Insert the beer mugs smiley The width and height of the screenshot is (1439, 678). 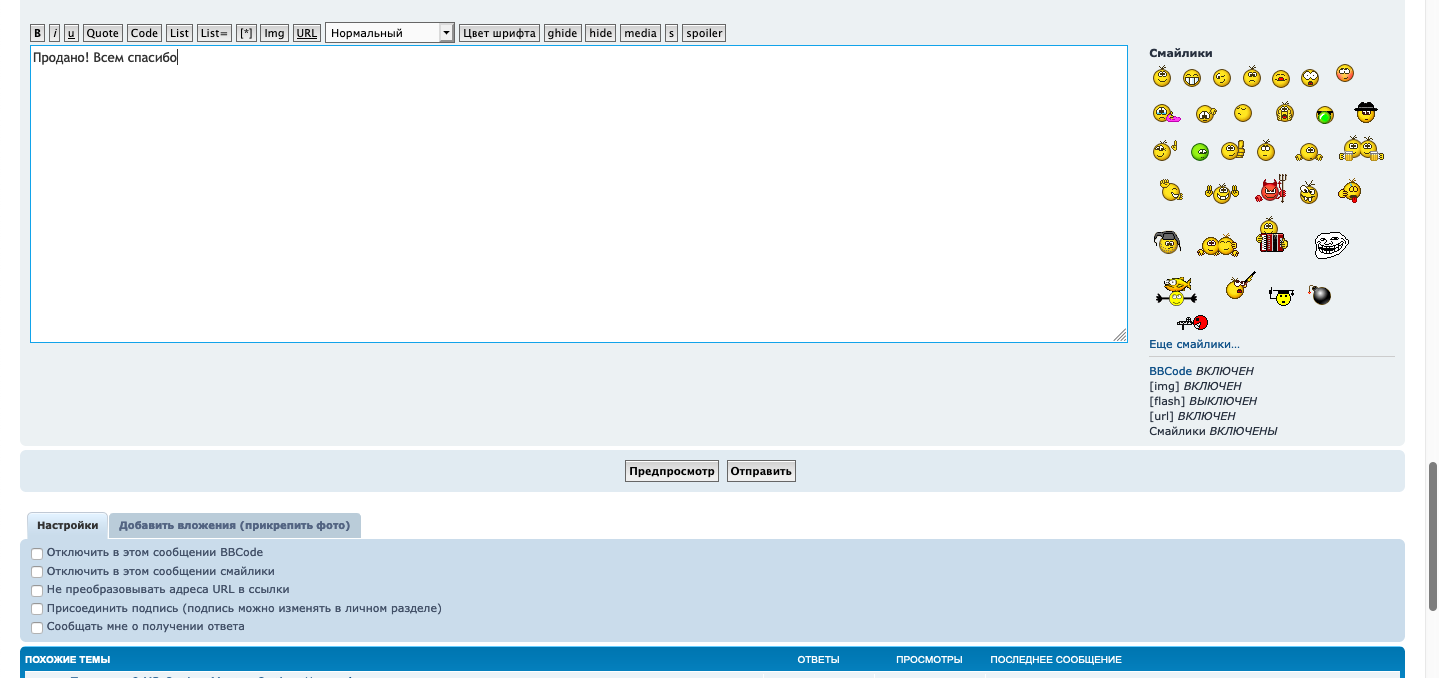[1360, 149]
